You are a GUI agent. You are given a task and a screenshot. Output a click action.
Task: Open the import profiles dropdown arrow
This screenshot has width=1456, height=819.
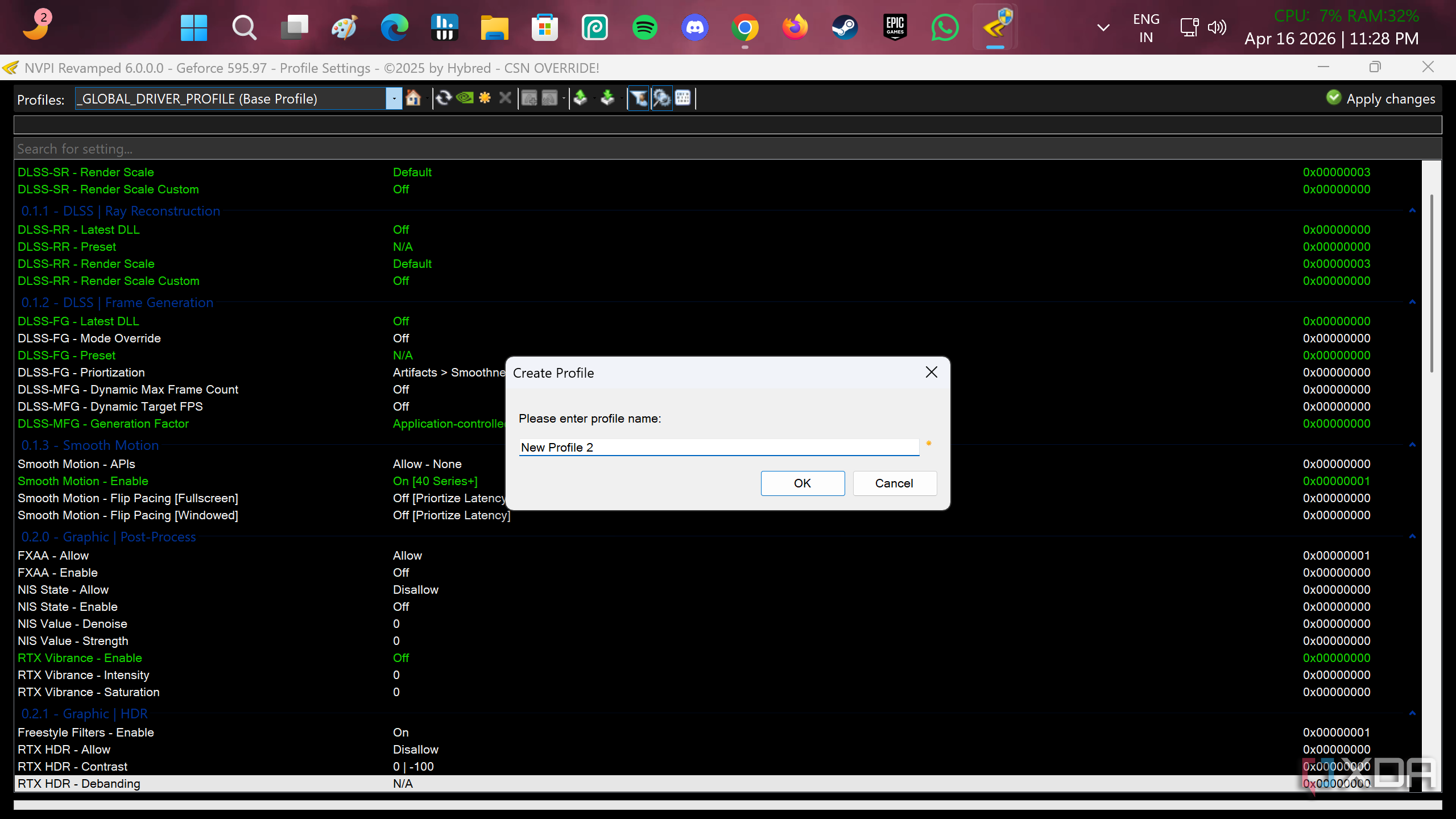[621, 98]
